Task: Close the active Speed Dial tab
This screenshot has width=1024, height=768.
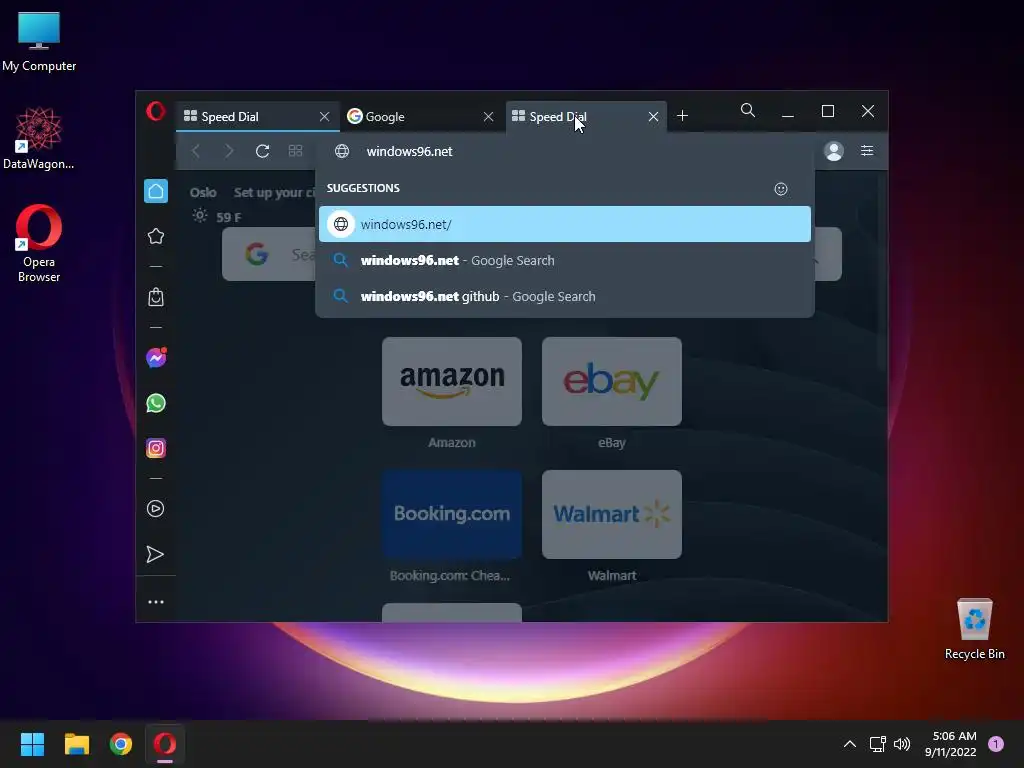Action: click(x=653, y=116)
